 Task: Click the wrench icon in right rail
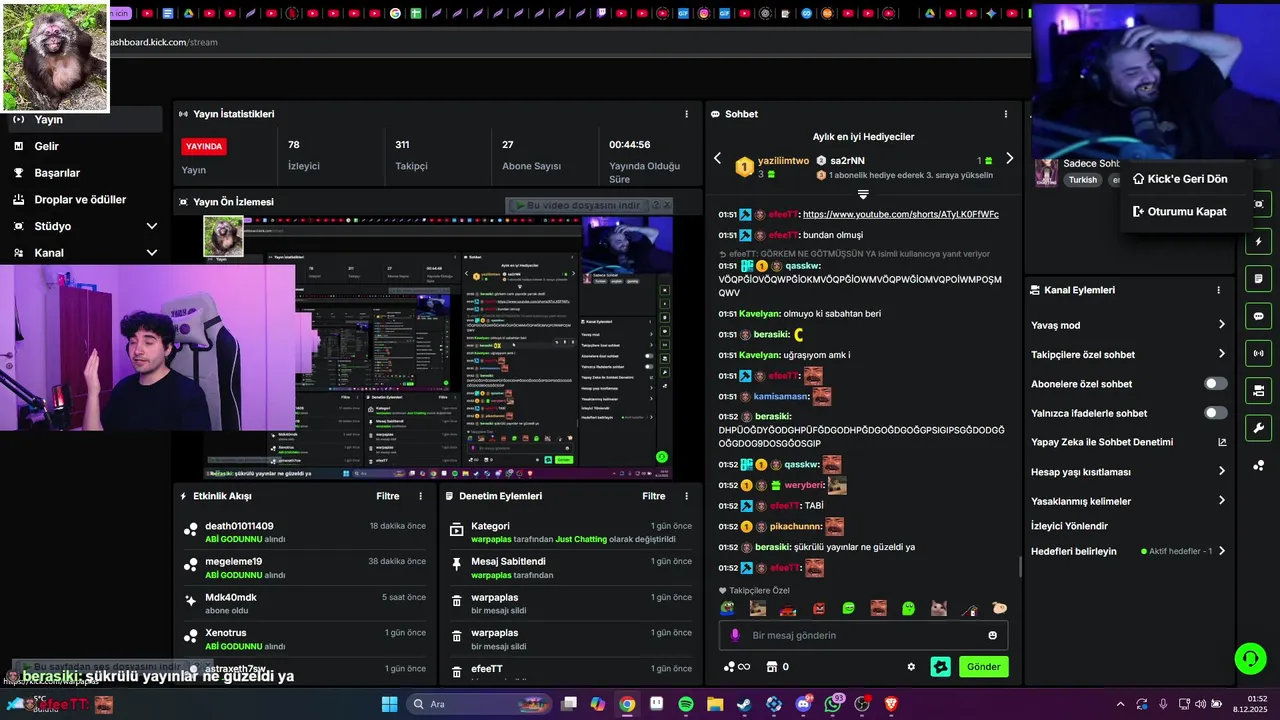click(1259, 428)
